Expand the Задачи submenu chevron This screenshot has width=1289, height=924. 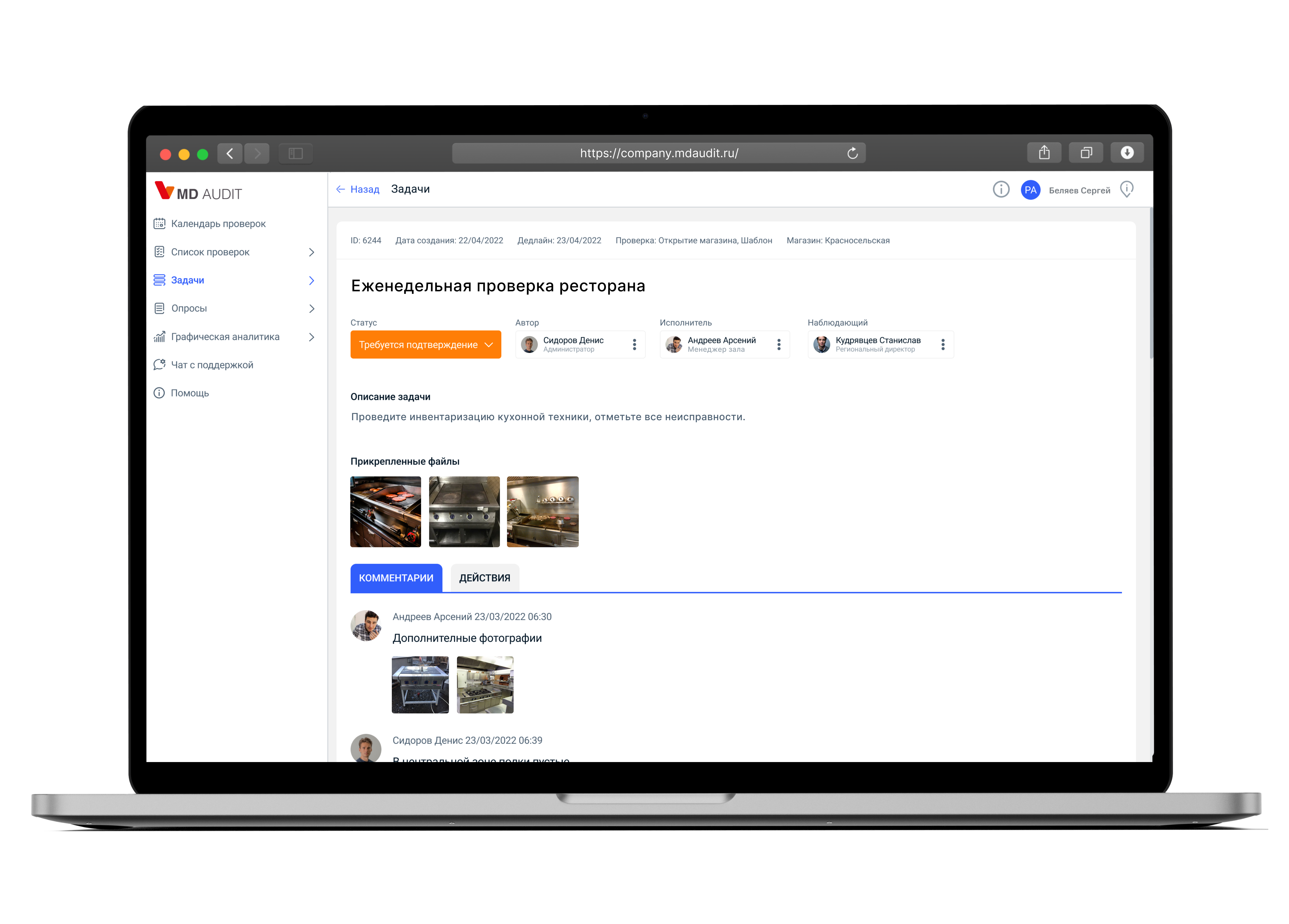click(x=312, y=281)
